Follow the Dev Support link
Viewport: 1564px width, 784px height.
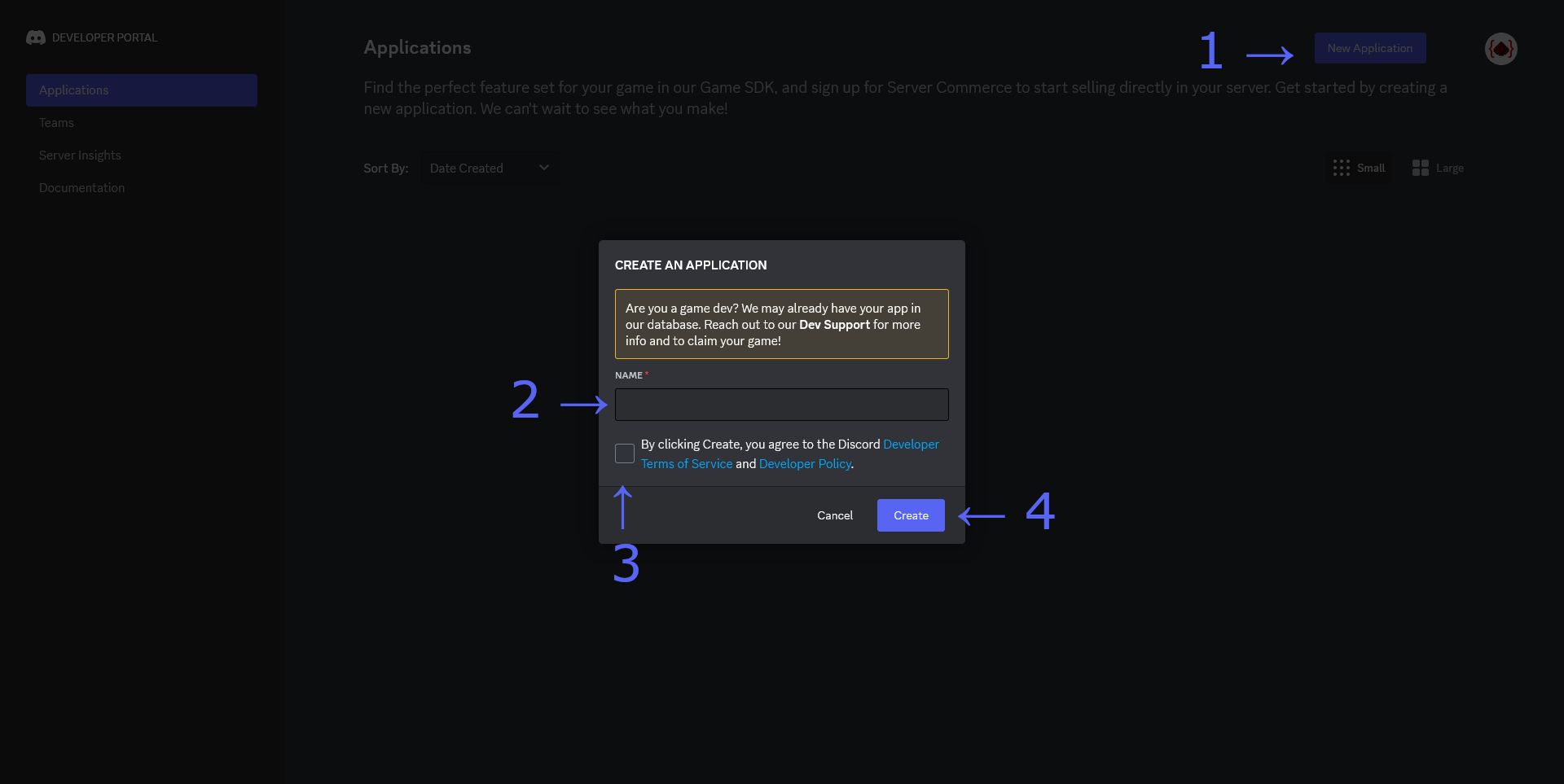pyautogui.click(x=834, y=325)
